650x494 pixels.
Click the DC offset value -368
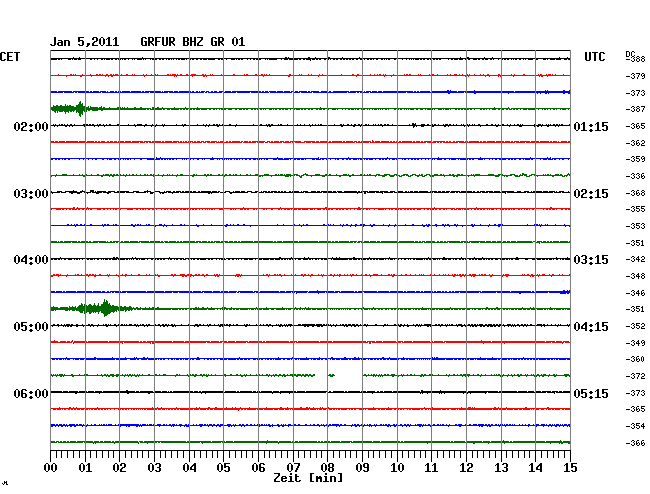coord(635,193)
